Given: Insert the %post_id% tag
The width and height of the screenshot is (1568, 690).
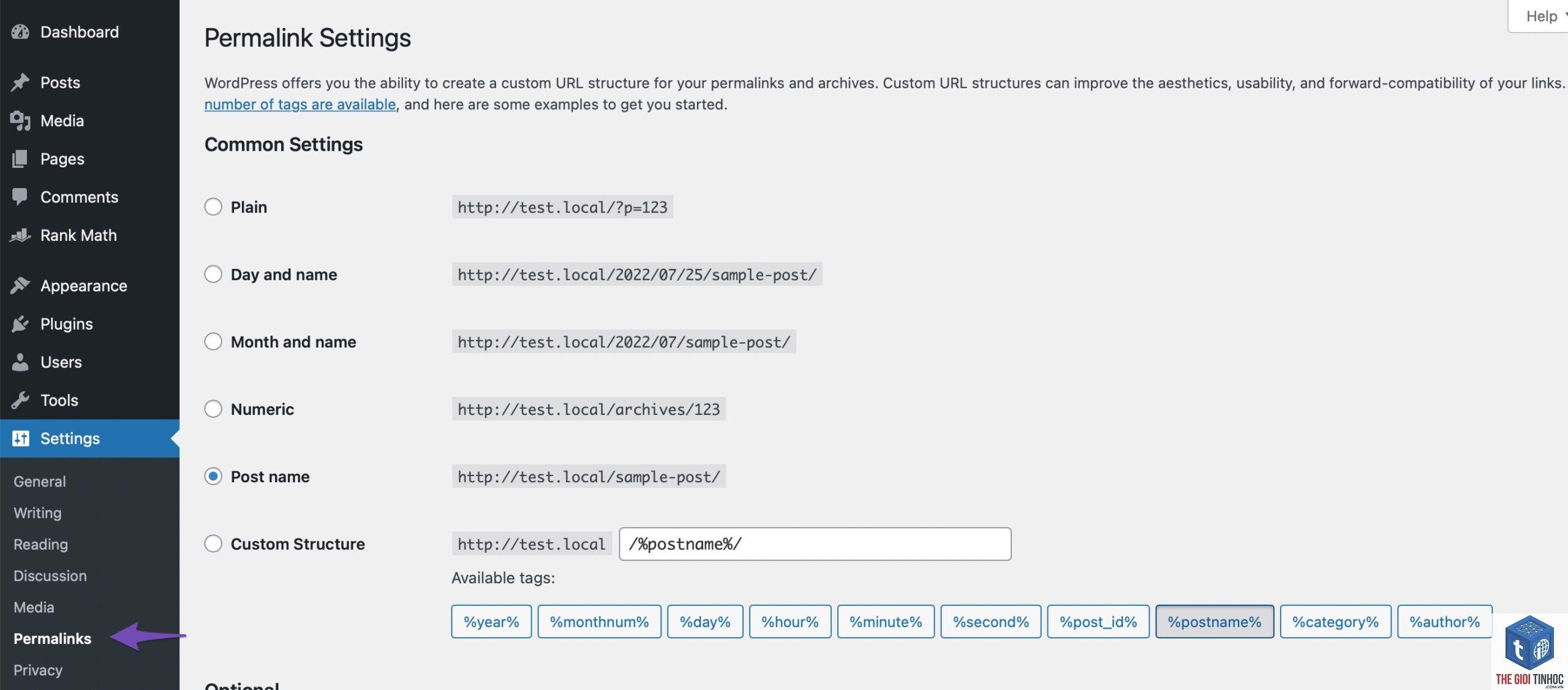Looking at the screenshot, I should (1098, 621).
